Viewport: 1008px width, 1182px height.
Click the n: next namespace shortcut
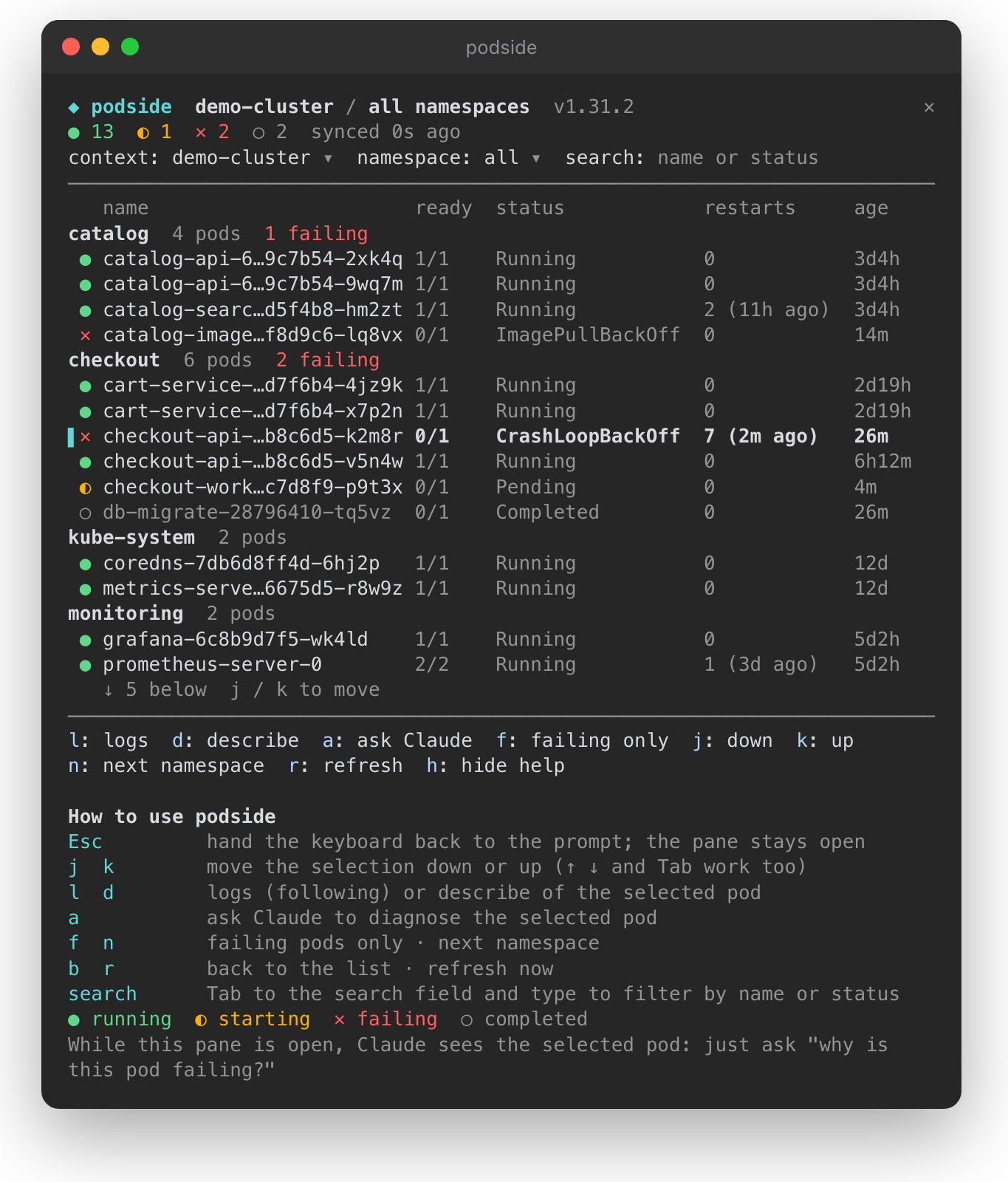click(x=166, y=766)
